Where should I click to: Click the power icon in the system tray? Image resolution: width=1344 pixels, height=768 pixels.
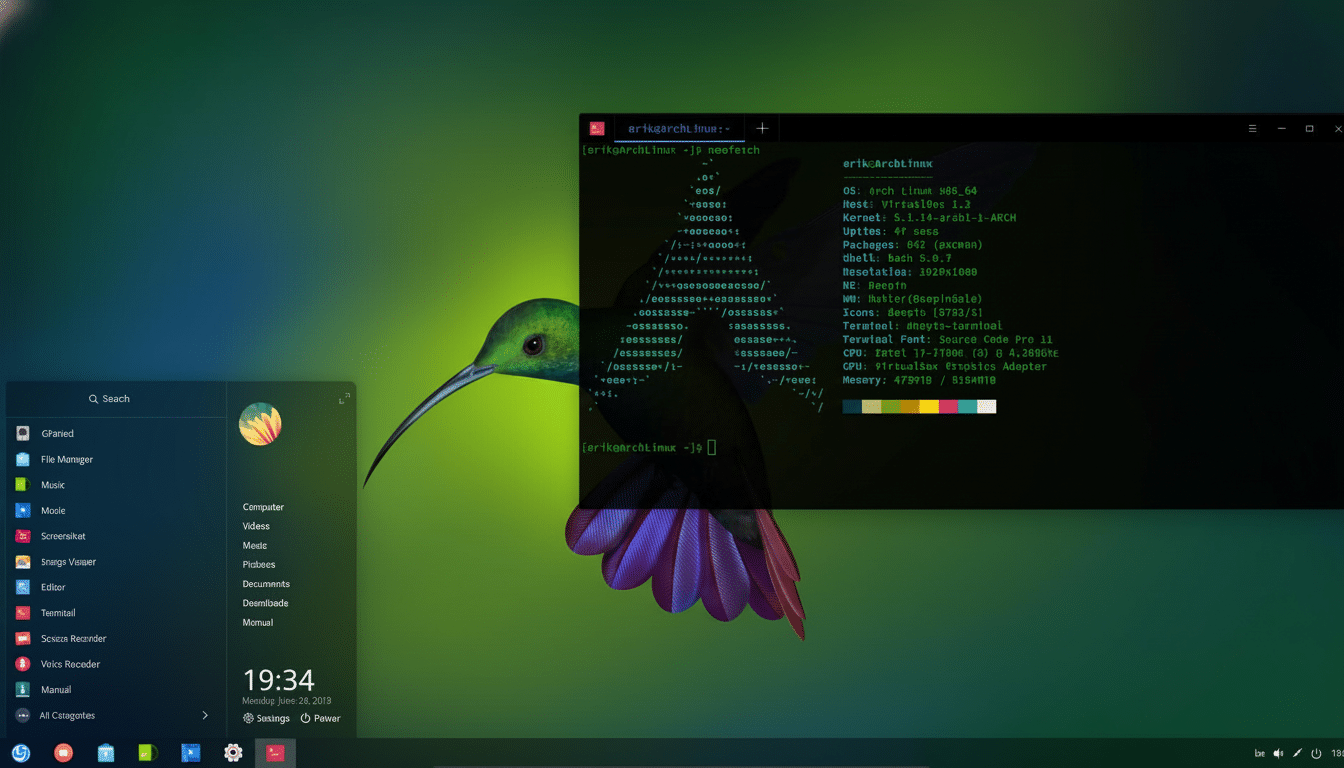pos(1318,753)
